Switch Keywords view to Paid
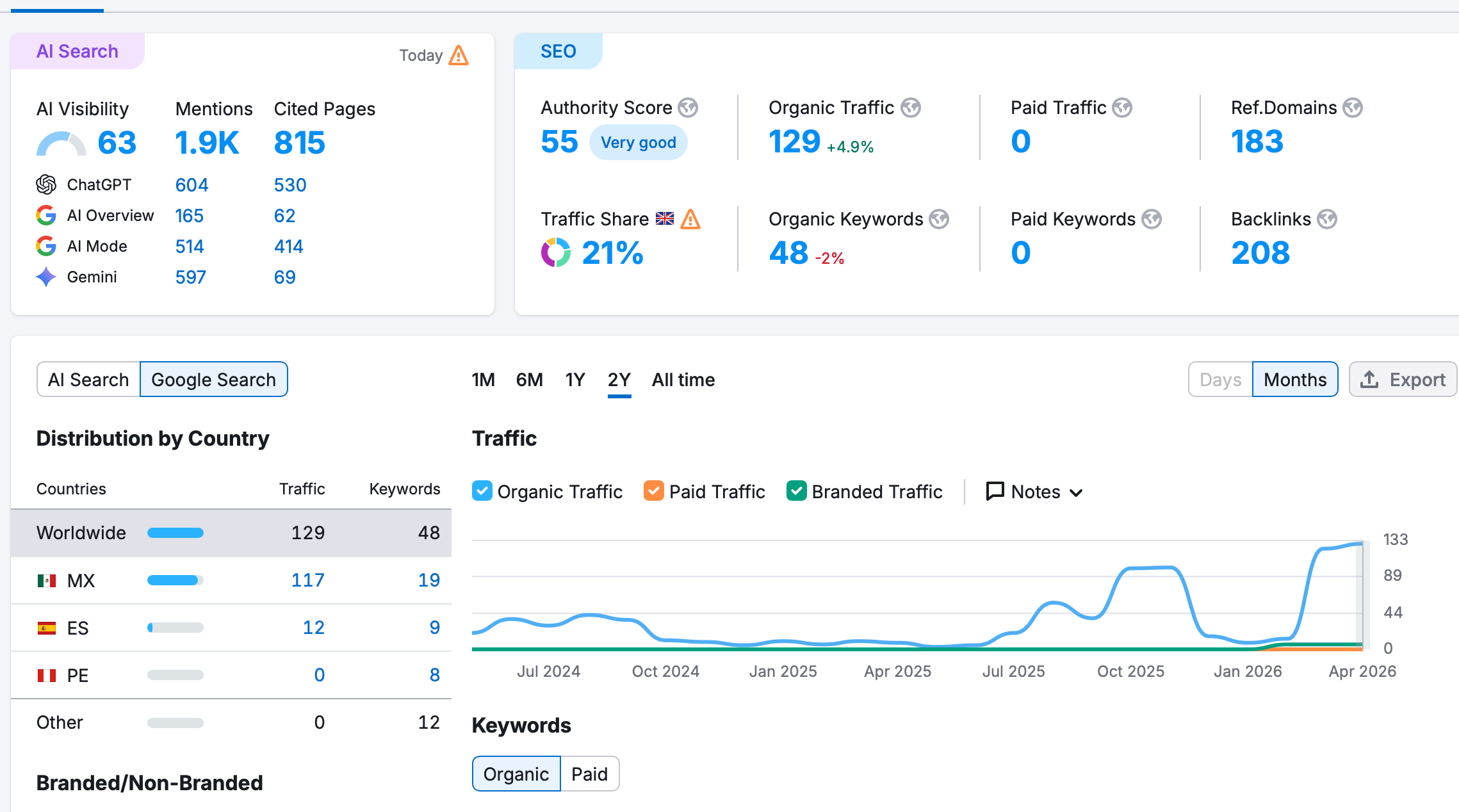This screenshot has height=812, width=1459. click(x=589, y=774)
